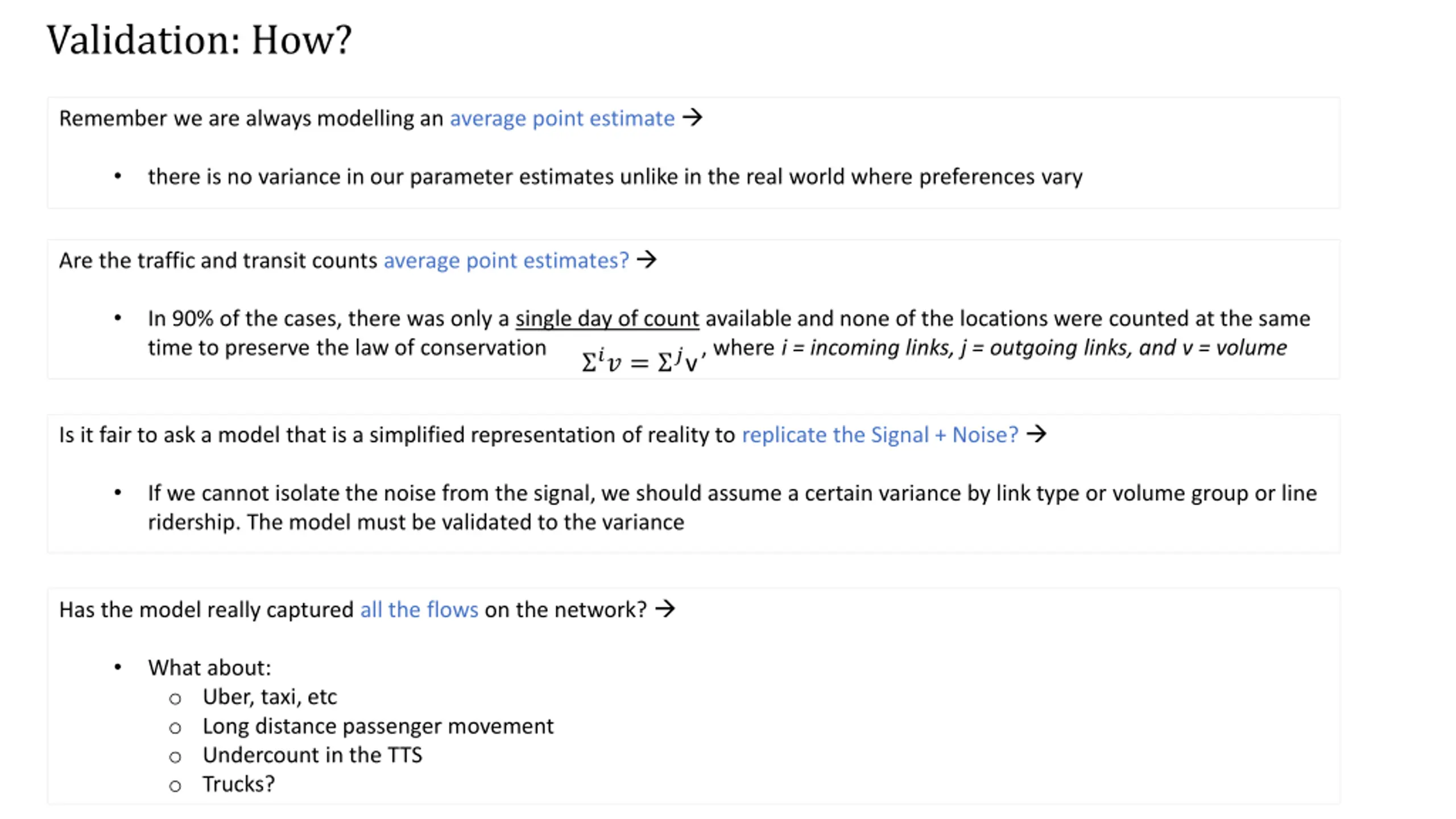Click the 'What about:' bullet text
Image resolution: width=1456 pixels, height=819 pixels.
coord(210,668)
